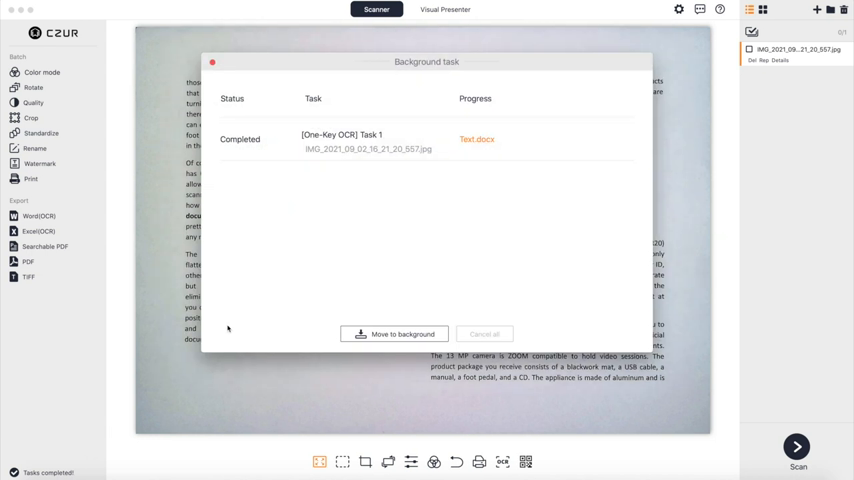This screenshot has width=854, height=480.
Task: Click the plus icon in file panel
Action: (x=817, y=9)
